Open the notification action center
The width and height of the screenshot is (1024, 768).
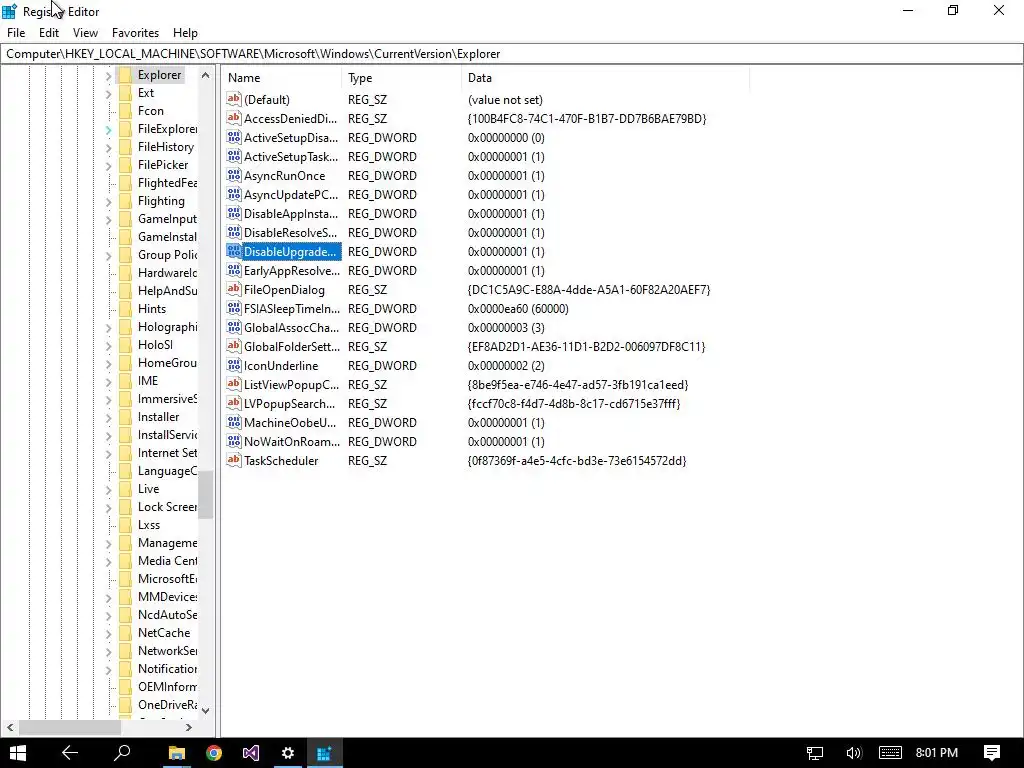991,753
